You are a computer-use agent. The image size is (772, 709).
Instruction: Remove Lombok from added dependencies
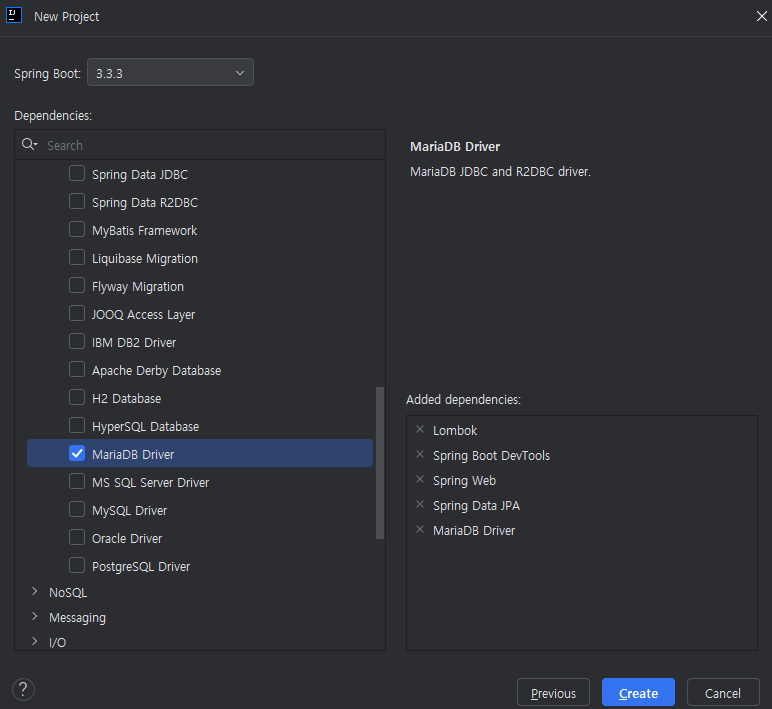point(420,429)
